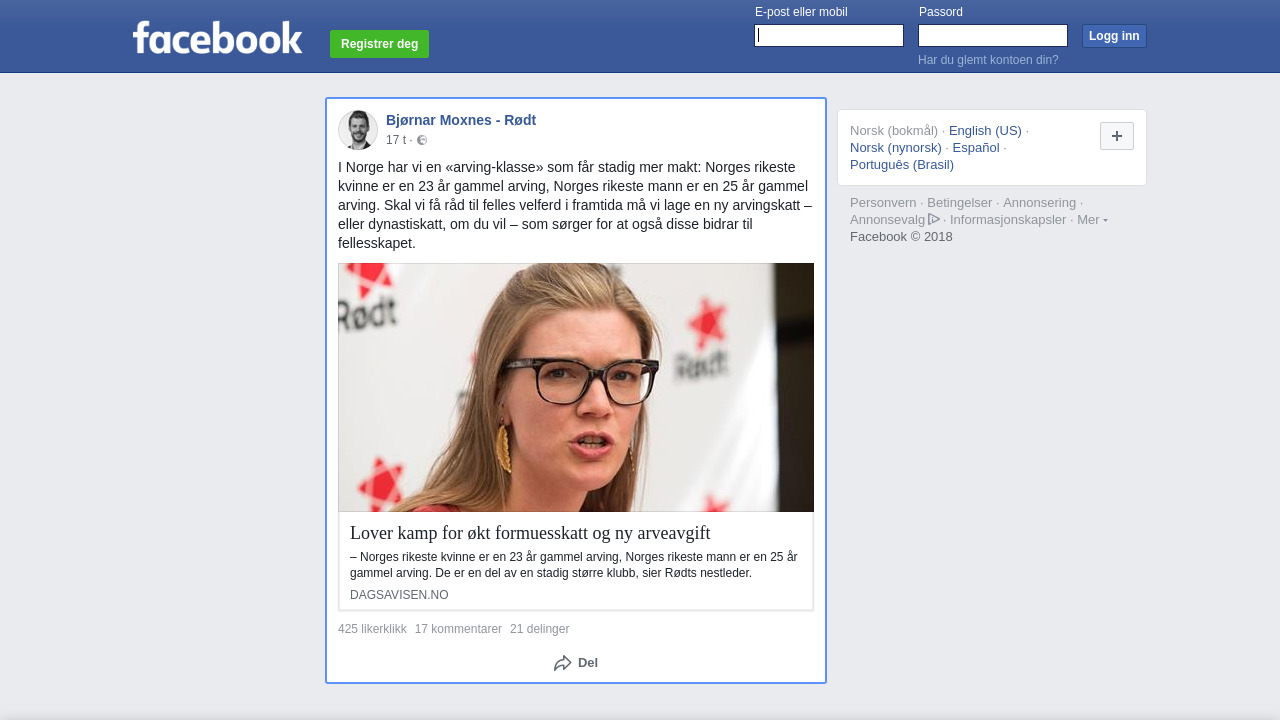Open Bjørnar Moxnes - Rødt page link
The image size is (1280, 720).
(x=461, y=120)
